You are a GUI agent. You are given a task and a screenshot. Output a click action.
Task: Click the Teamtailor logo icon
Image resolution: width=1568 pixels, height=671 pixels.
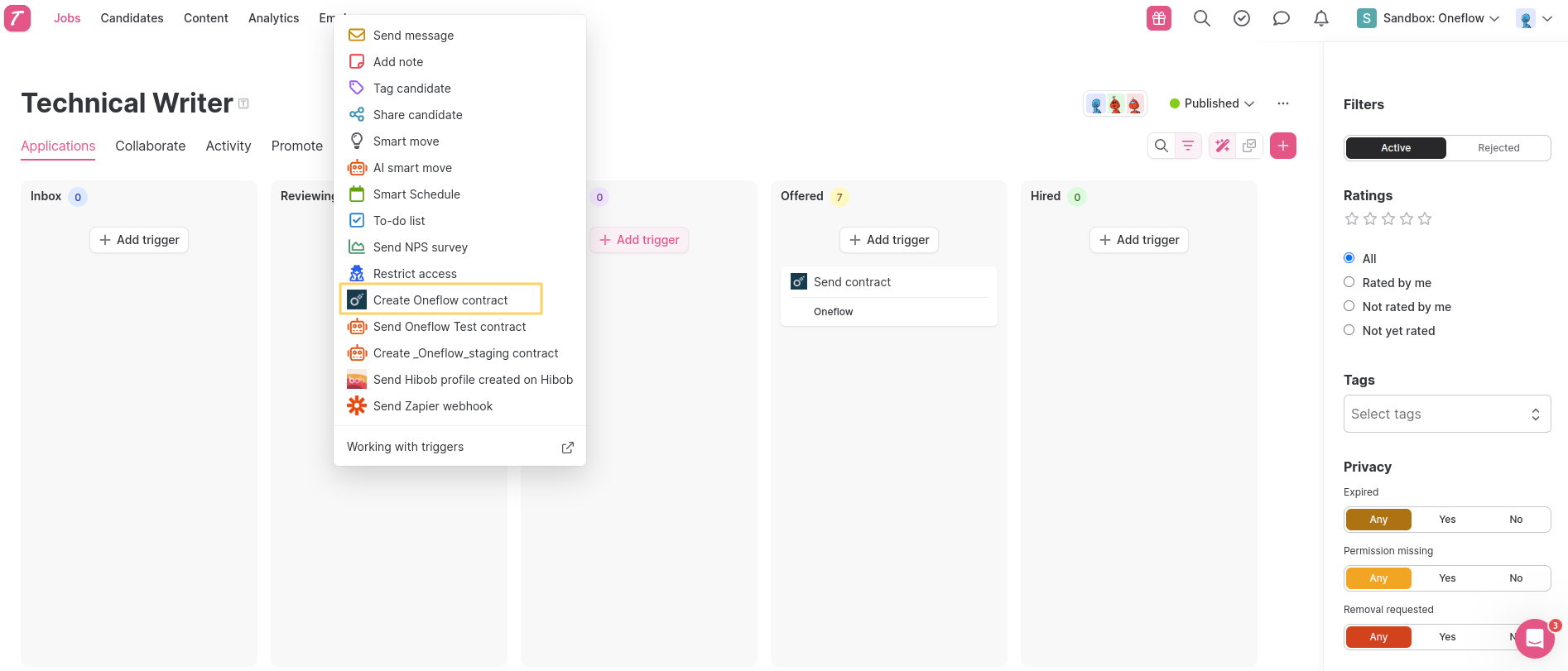pos(17,18)
